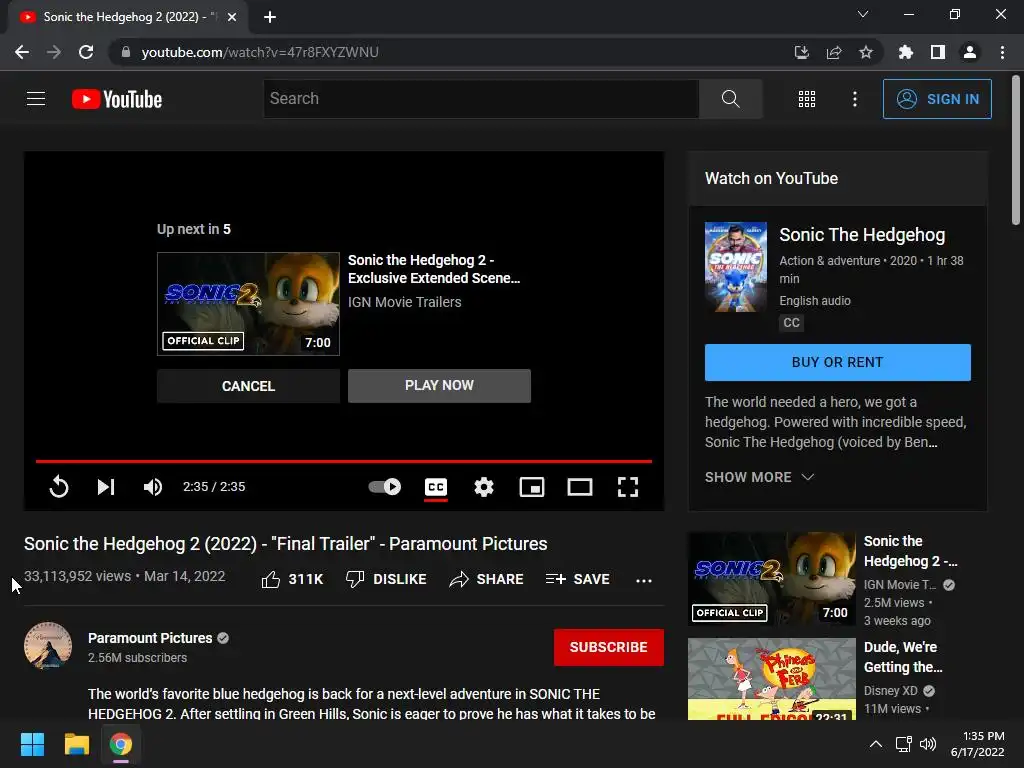Open Sonic The Hedgehog movie title
The width and height of the screenshot is (1024, 768).
tap(862, 235)
